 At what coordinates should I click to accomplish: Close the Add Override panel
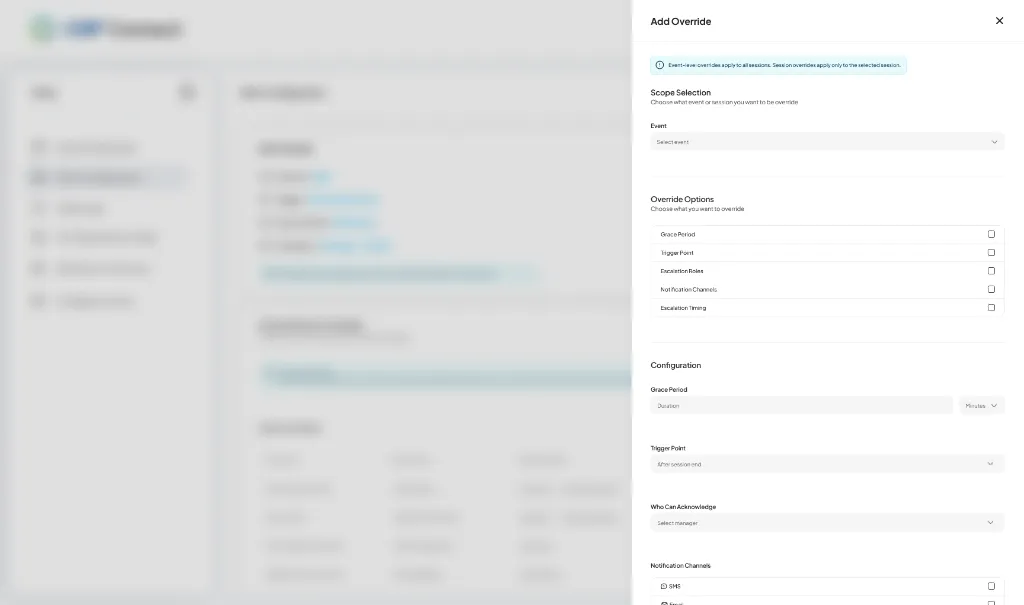click(999, 21)
